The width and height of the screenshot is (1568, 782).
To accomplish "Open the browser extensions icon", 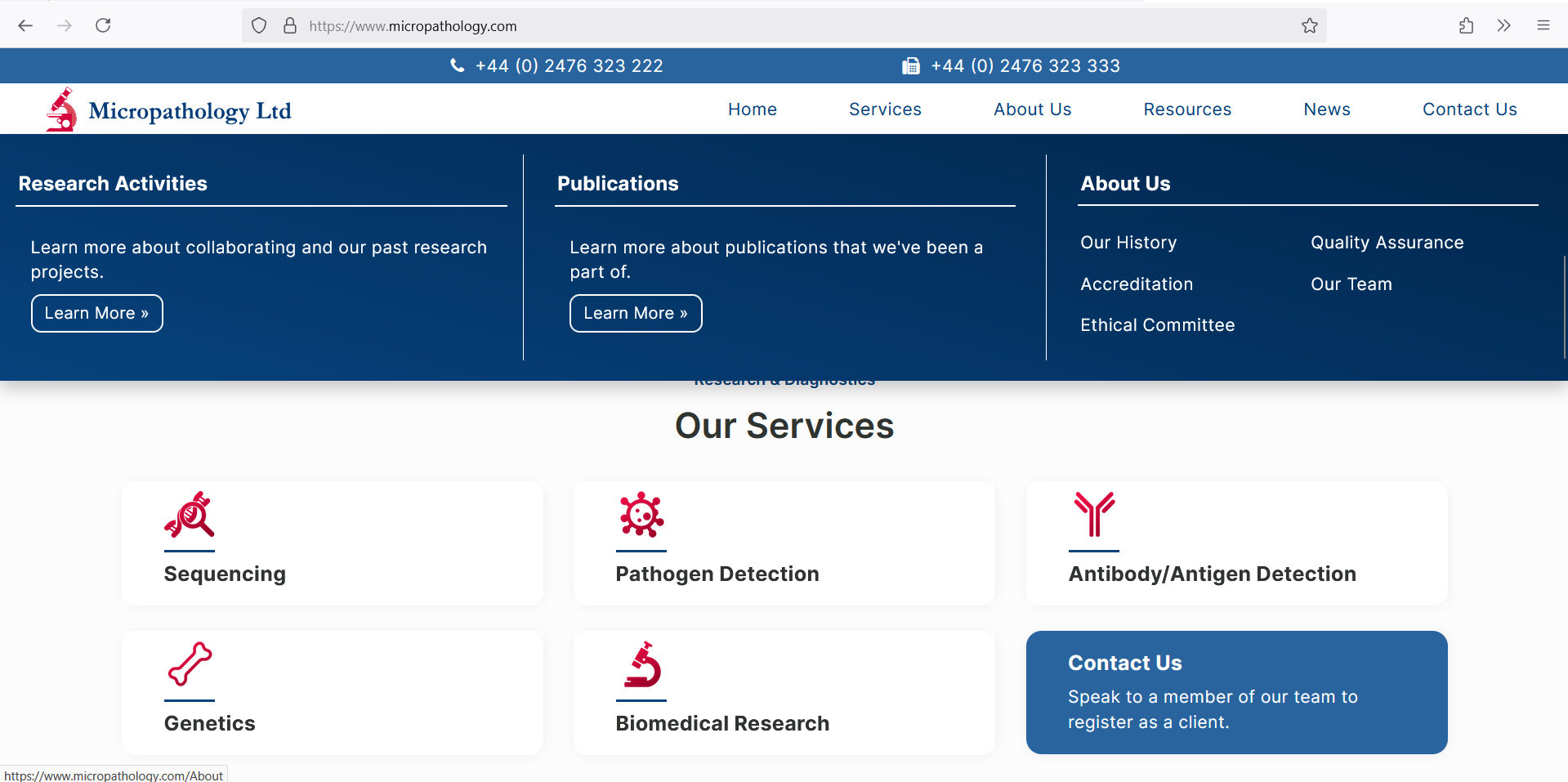I will (1467, 25).
